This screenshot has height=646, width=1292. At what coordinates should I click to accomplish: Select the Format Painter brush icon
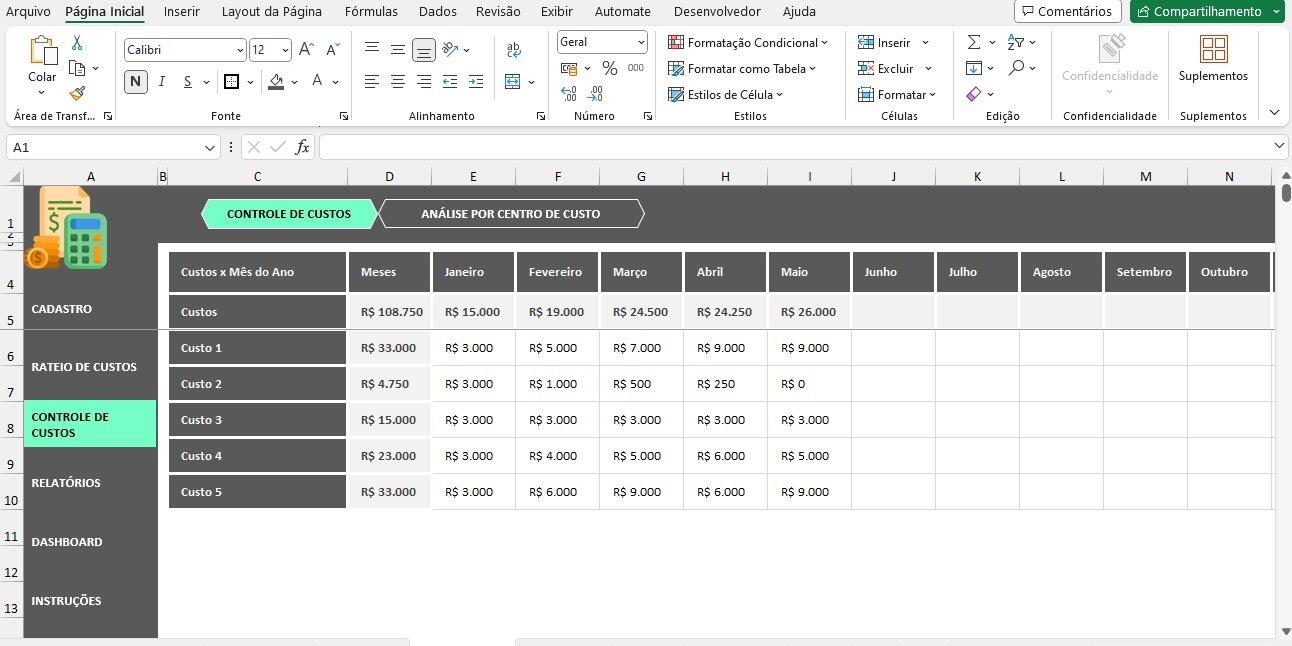(x=77, y=93)
